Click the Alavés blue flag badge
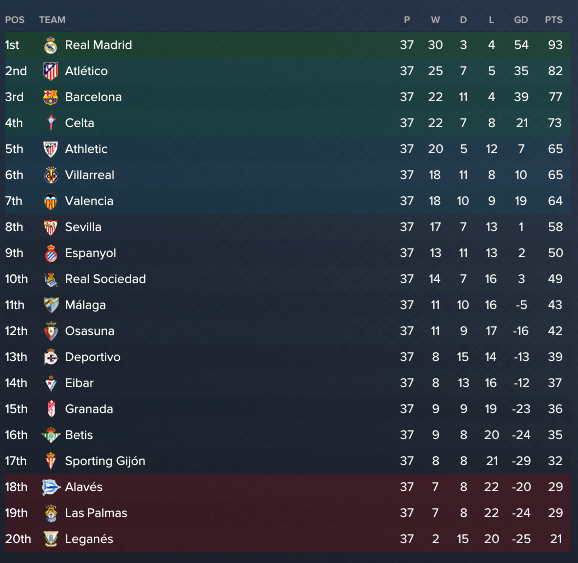 point(51,487)
